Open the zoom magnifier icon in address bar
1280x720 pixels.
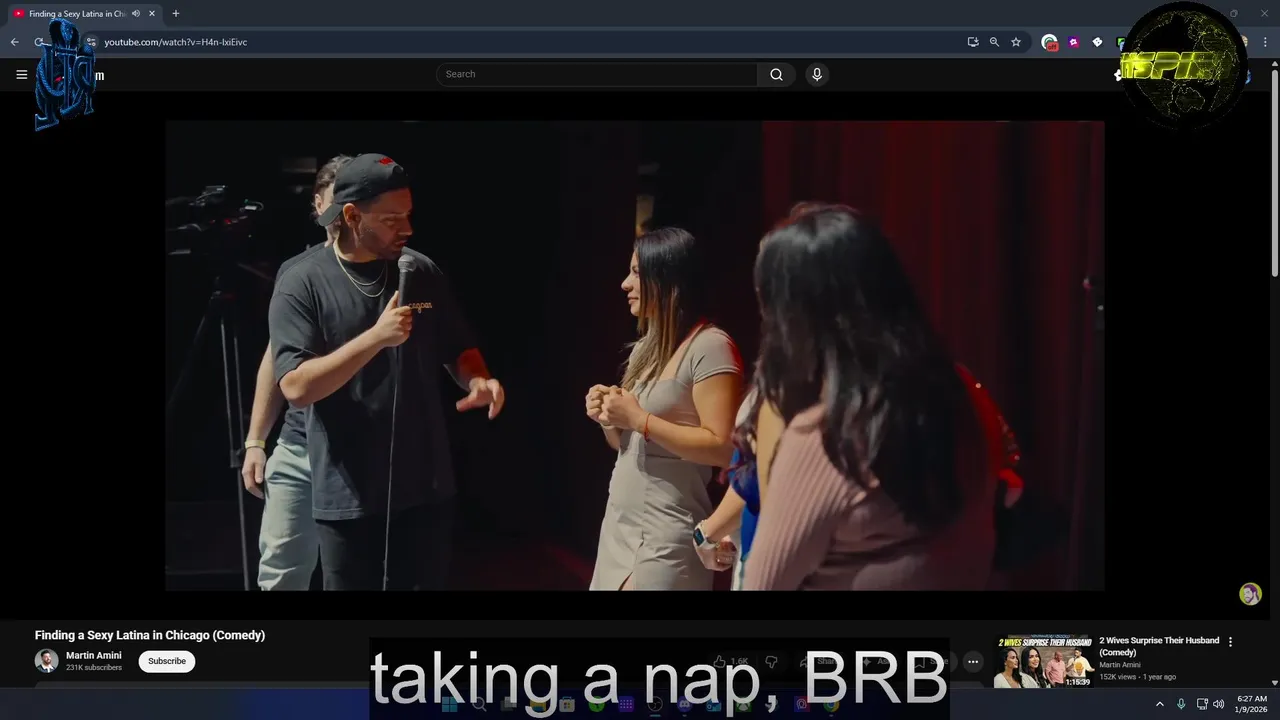994,42
